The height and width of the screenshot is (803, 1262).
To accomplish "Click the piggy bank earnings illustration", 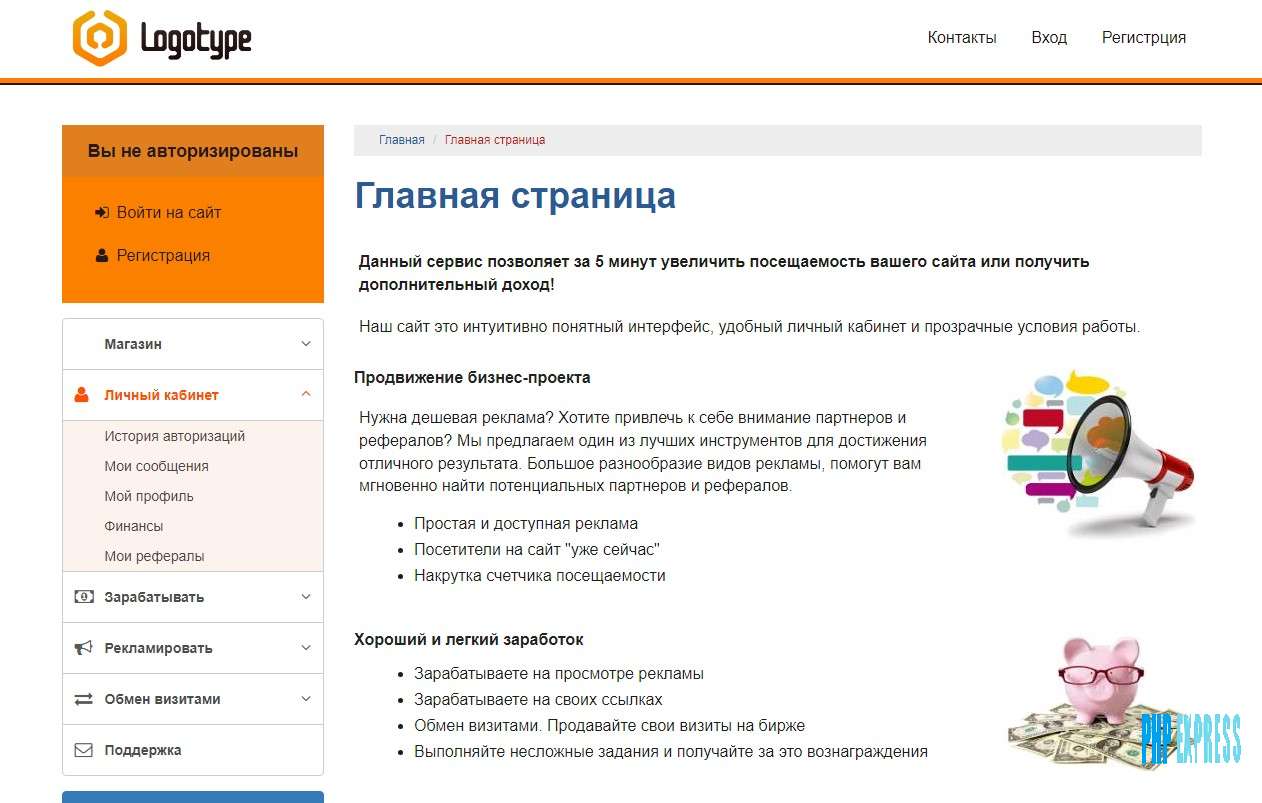I will point(1103,703).
